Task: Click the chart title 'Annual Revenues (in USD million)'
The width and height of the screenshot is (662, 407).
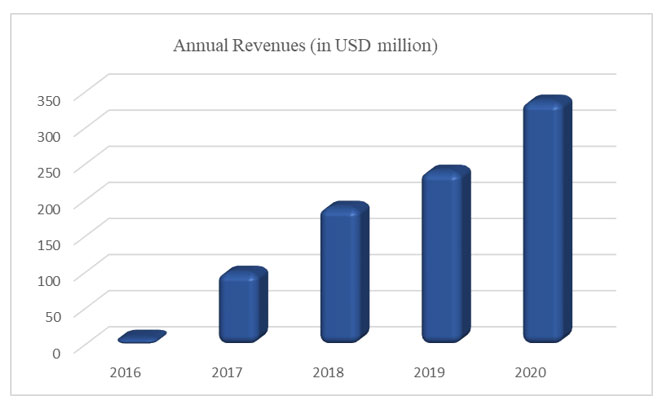Action: click(x=305, y=46)
